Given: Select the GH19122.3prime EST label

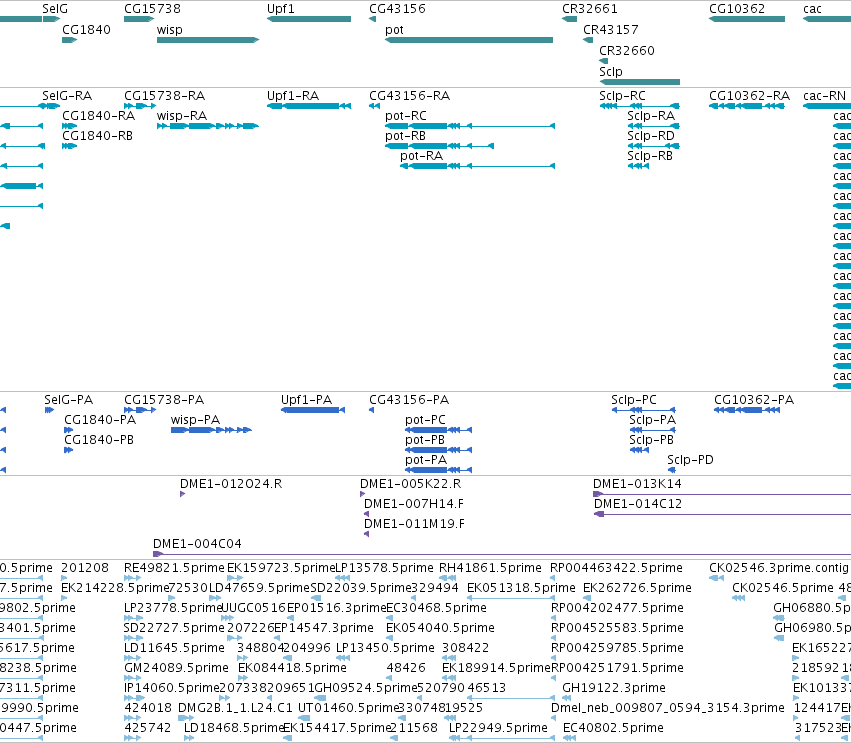Looking at the screenshot, I should click(614, 688).
